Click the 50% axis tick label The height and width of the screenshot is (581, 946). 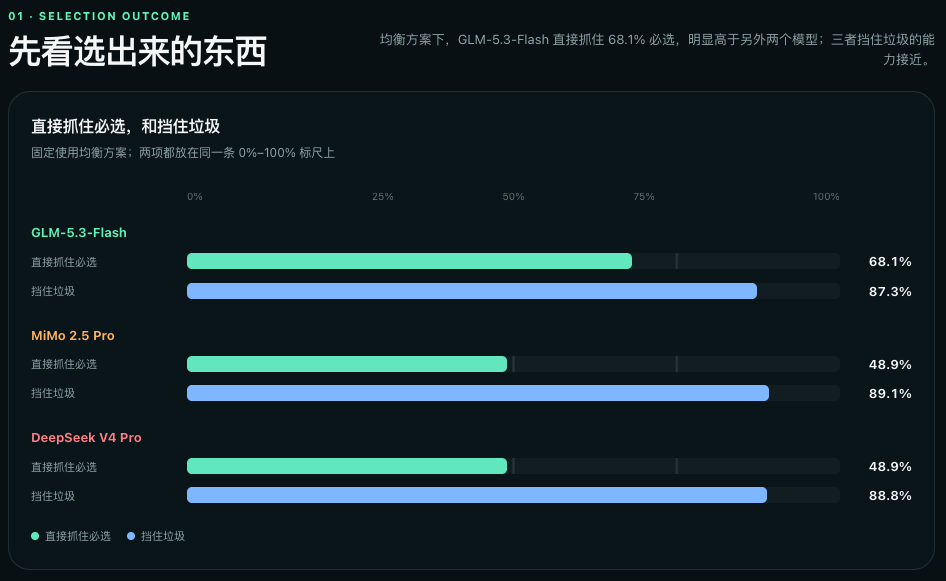pos(513,197)
